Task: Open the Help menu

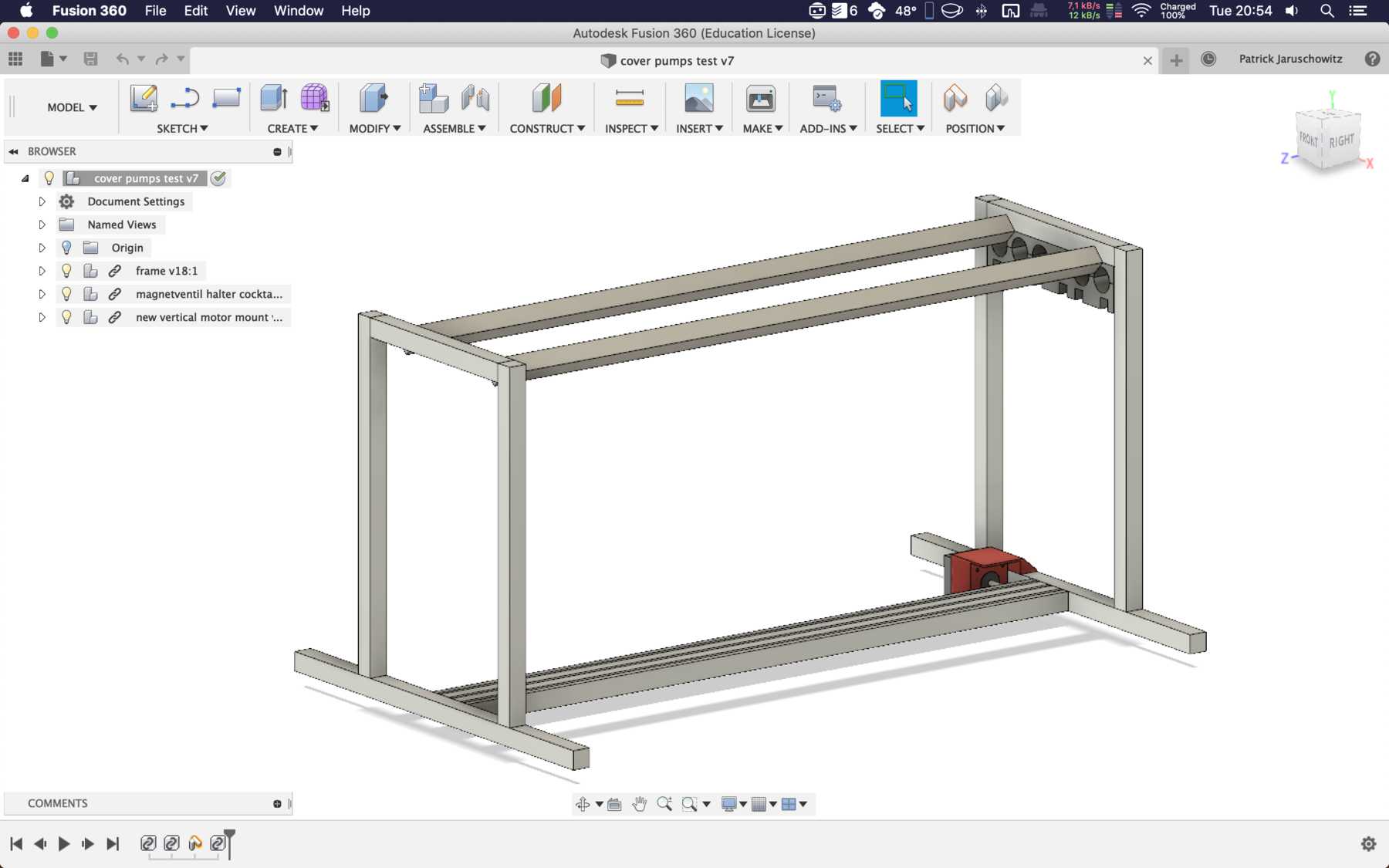Action: [x=356, y=11]
